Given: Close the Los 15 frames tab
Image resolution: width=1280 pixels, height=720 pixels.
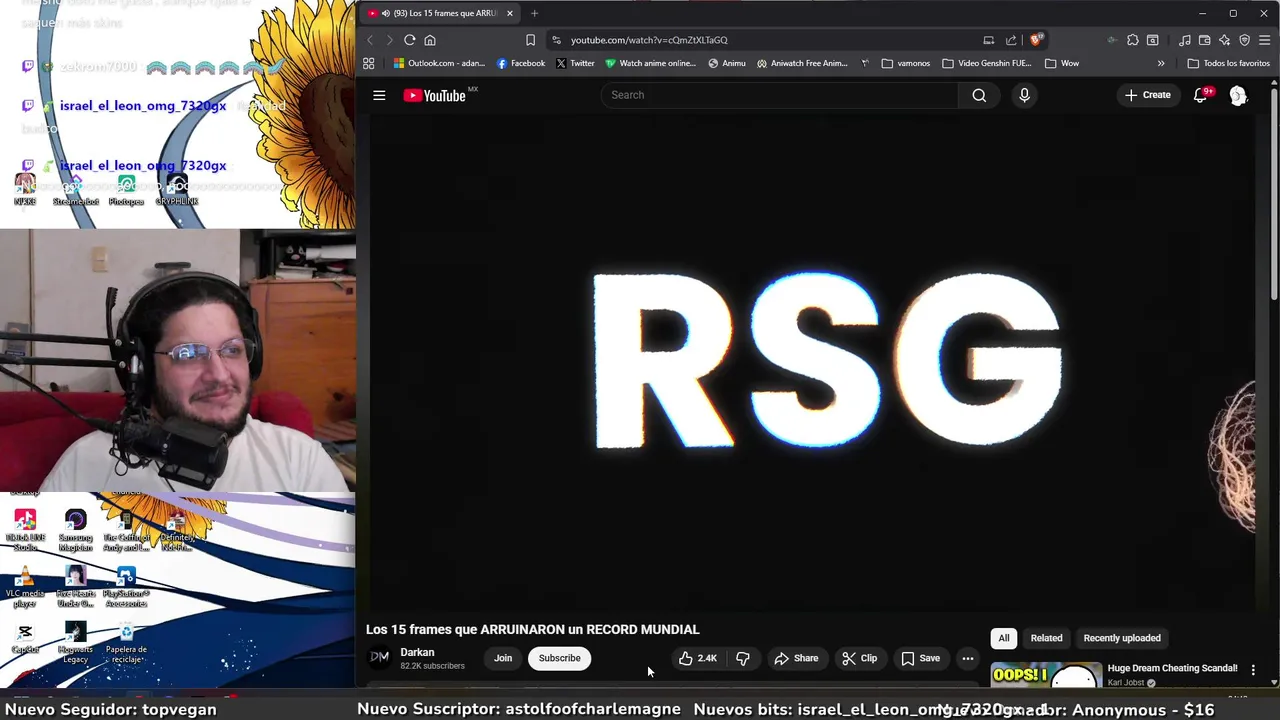Looking at the screenshot, I should [510, 13].
